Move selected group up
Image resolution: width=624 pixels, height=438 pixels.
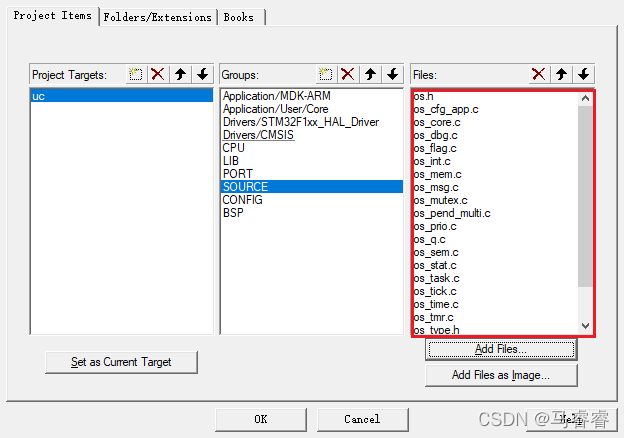370,74
